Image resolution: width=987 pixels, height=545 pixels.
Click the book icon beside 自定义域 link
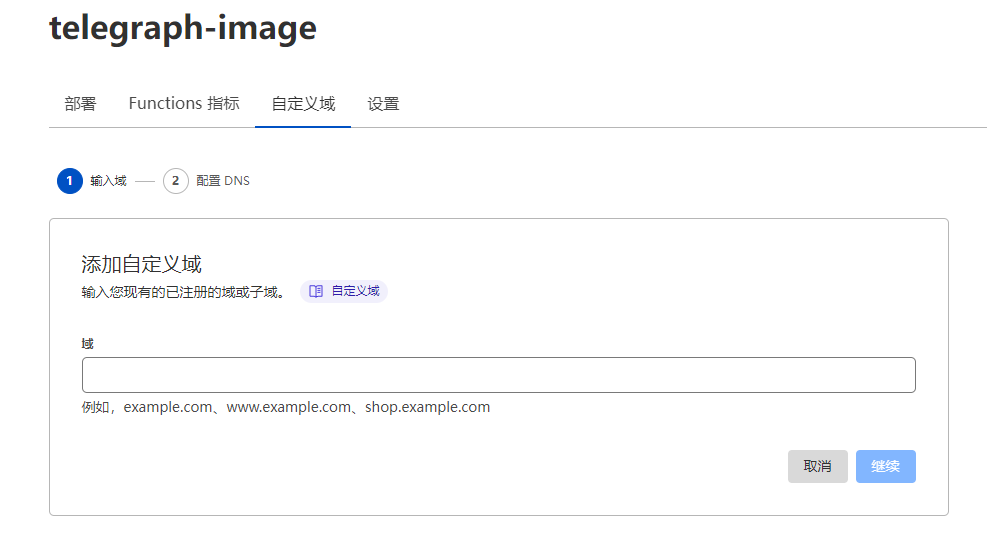point(316,291)
